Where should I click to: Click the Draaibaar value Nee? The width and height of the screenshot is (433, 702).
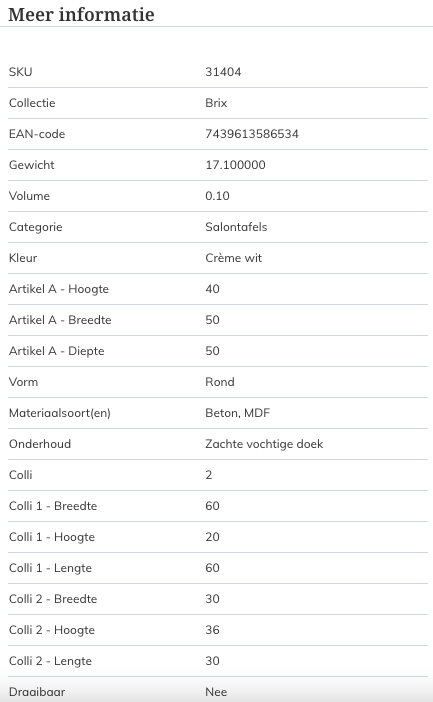point(216,692)
